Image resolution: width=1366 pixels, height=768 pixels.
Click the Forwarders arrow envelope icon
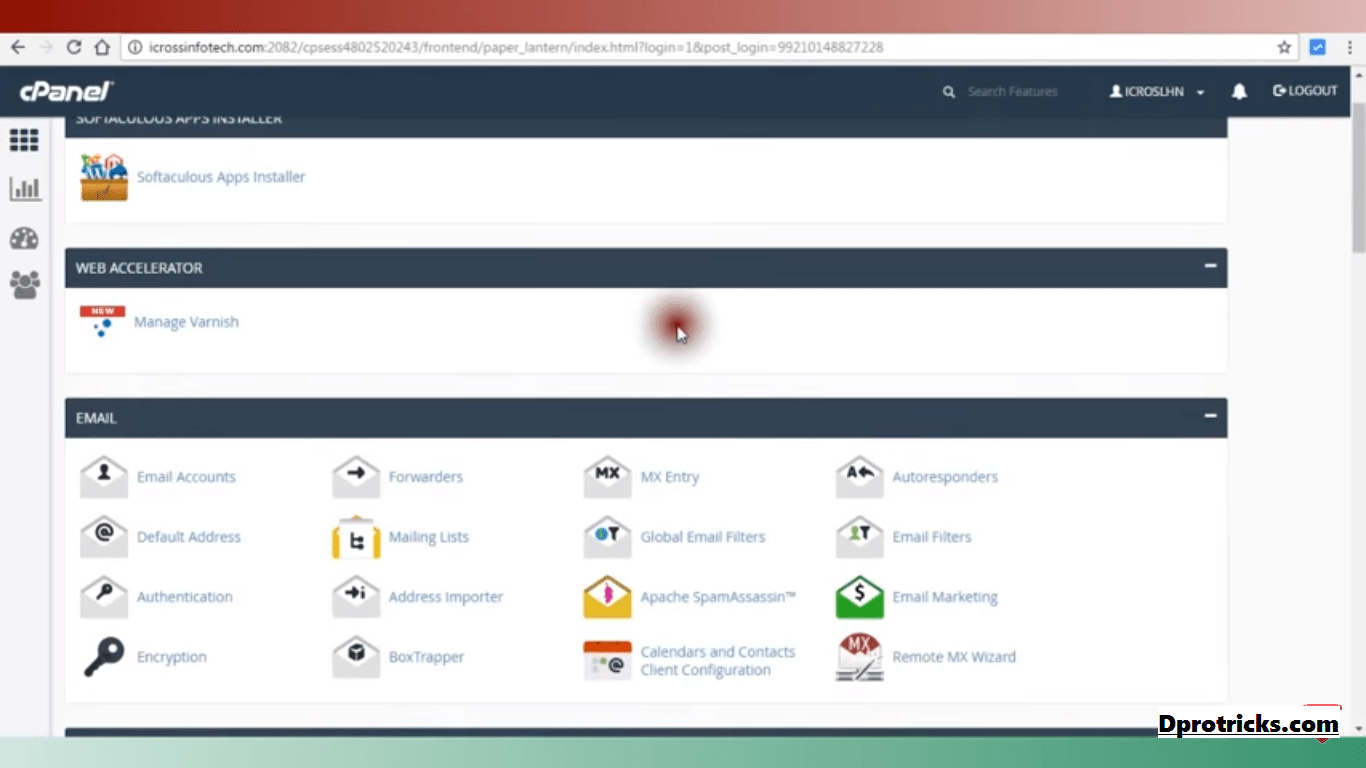(x=356, y=477)
